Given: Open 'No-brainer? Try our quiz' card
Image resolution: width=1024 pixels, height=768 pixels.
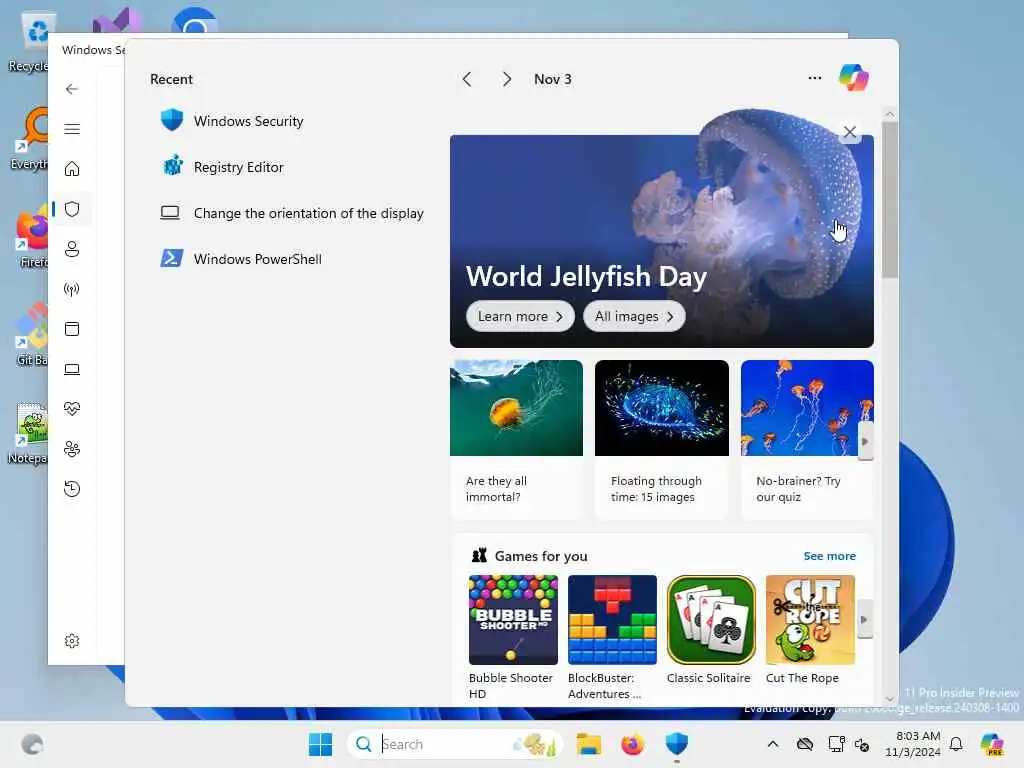Looking at the screenshot, I should click(807, 439).
